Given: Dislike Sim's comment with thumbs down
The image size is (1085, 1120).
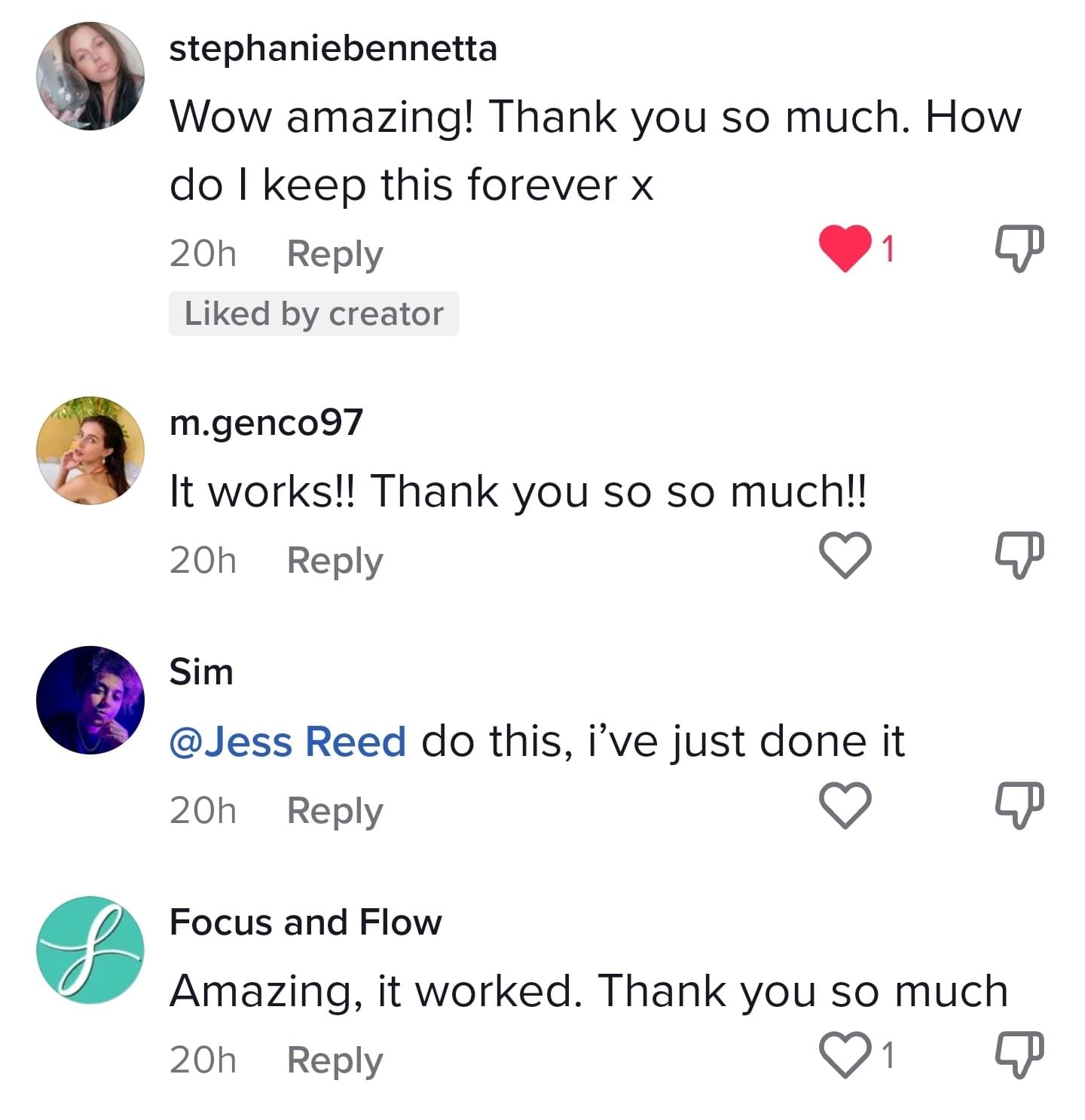Looking at the screenshot, I should pos(1019,806).
